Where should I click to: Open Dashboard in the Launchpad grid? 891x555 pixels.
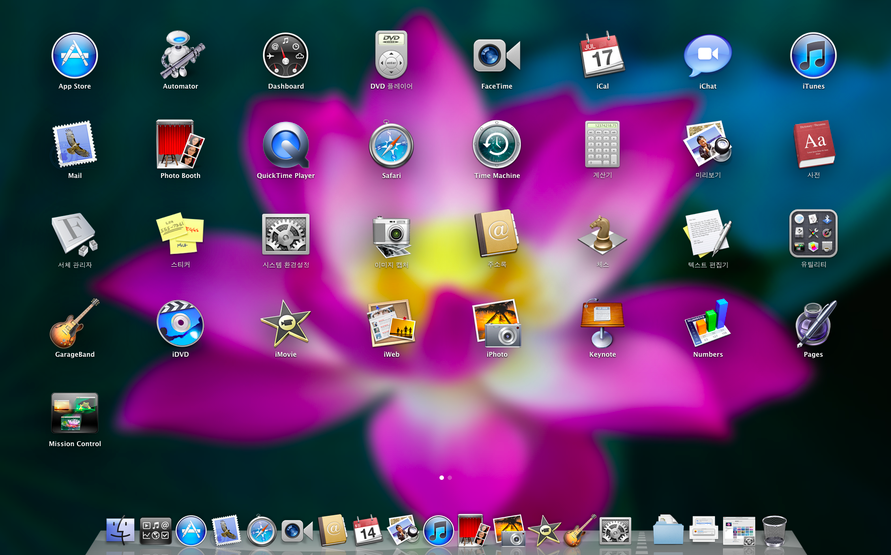coord(286,56)
